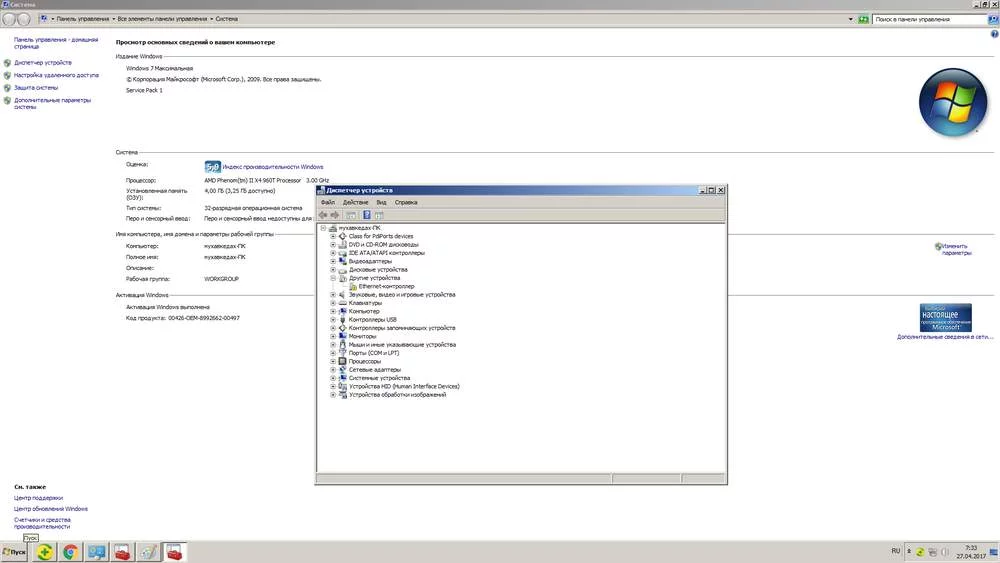Screen dimensions: 1000x563
Task: Expand Звуковые, видео и игровые устройства node
Action: pos(333,295)
